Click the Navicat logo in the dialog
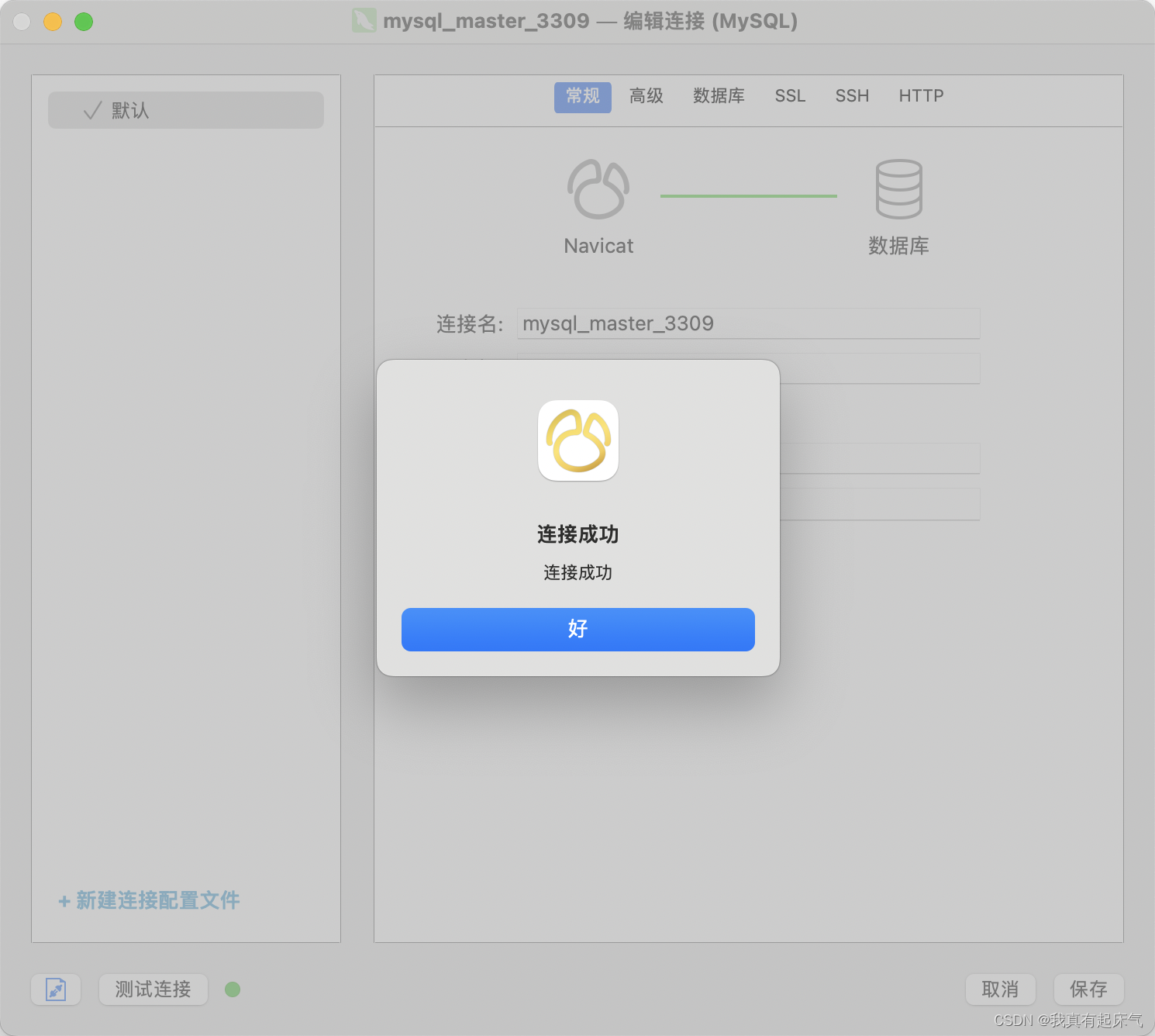 point(578,440)
